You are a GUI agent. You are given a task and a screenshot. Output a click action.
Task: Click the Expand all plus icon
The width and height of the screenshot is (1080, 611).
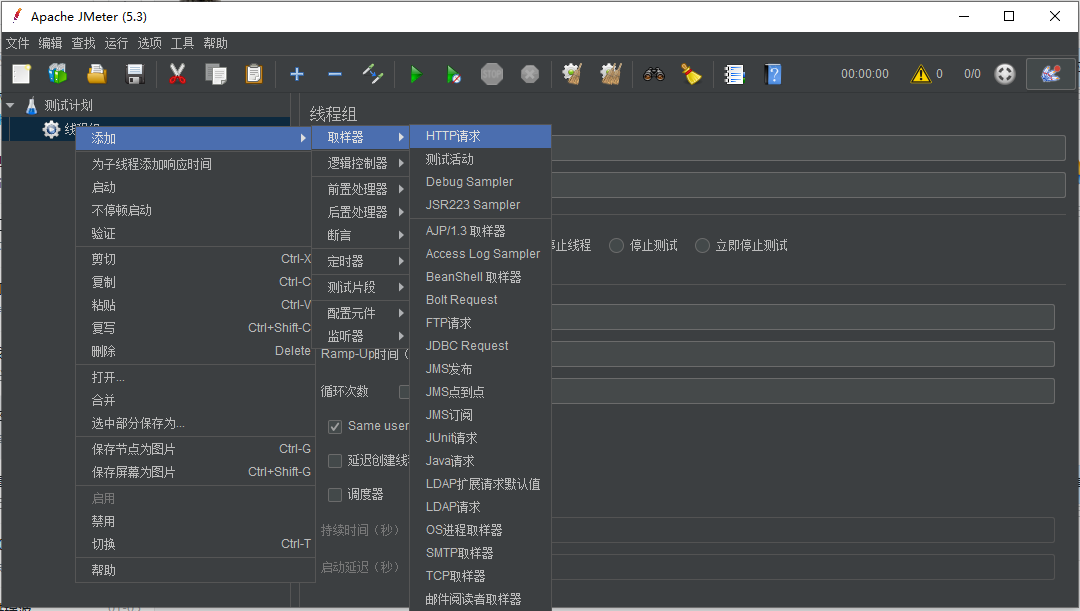[297, 74]
